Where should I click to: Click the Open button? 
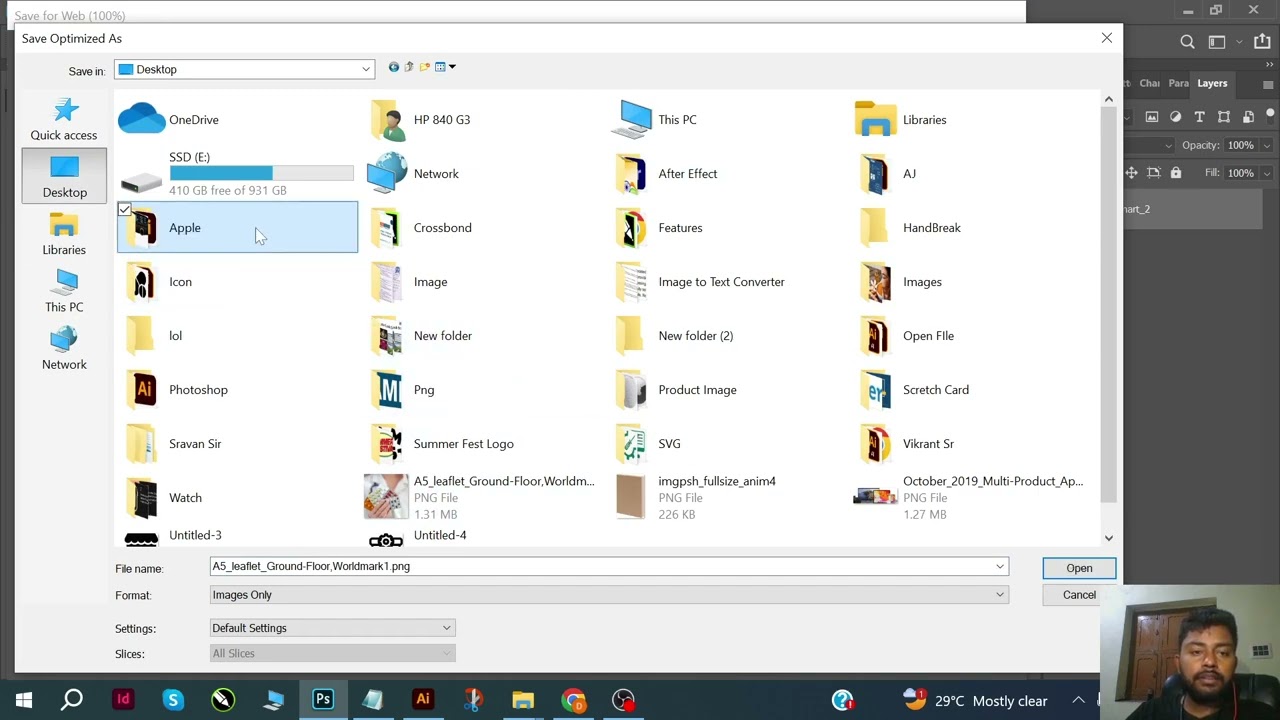click(1079, 568)
